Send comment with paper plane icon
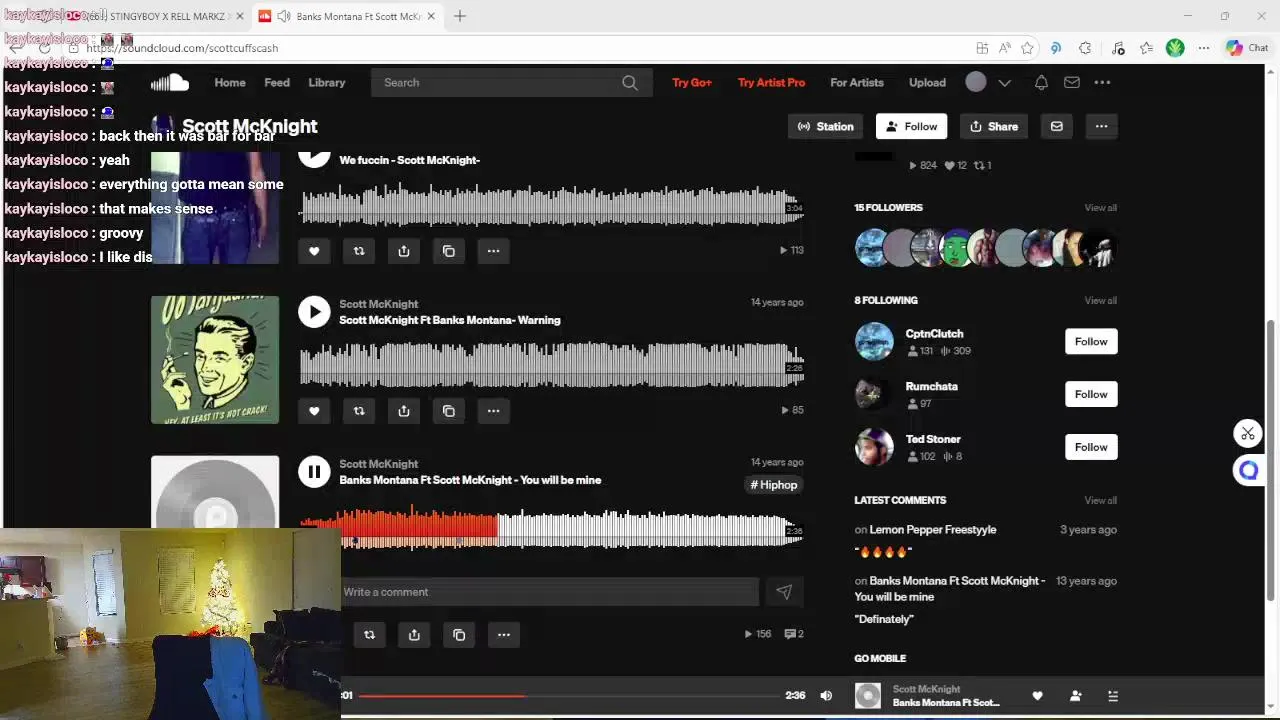The image size is (1280, 720). pos(784,592)
